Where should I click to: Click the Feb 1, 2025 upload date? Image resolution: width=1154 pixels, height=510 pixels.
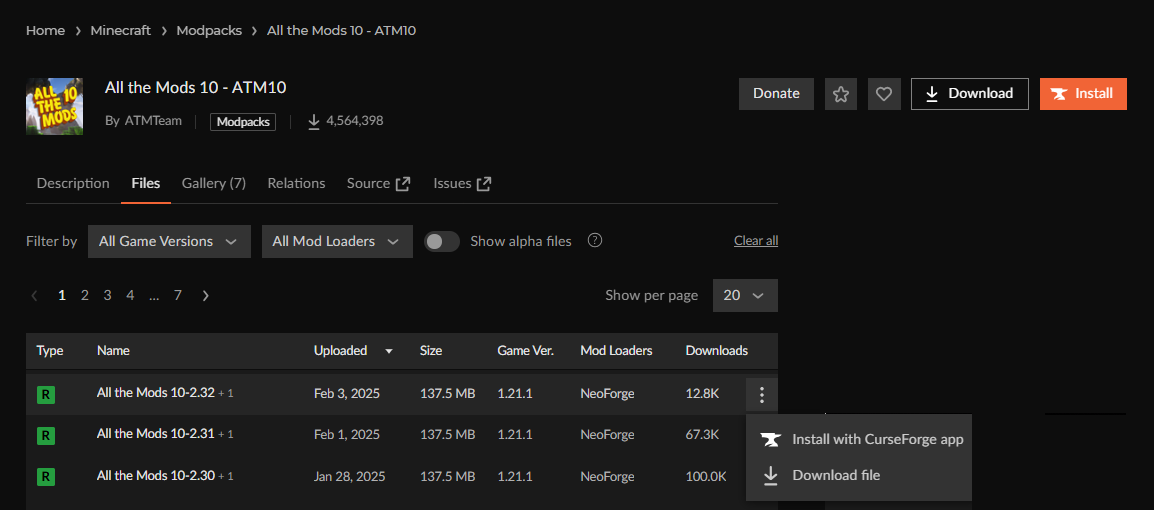click(347, 435)
